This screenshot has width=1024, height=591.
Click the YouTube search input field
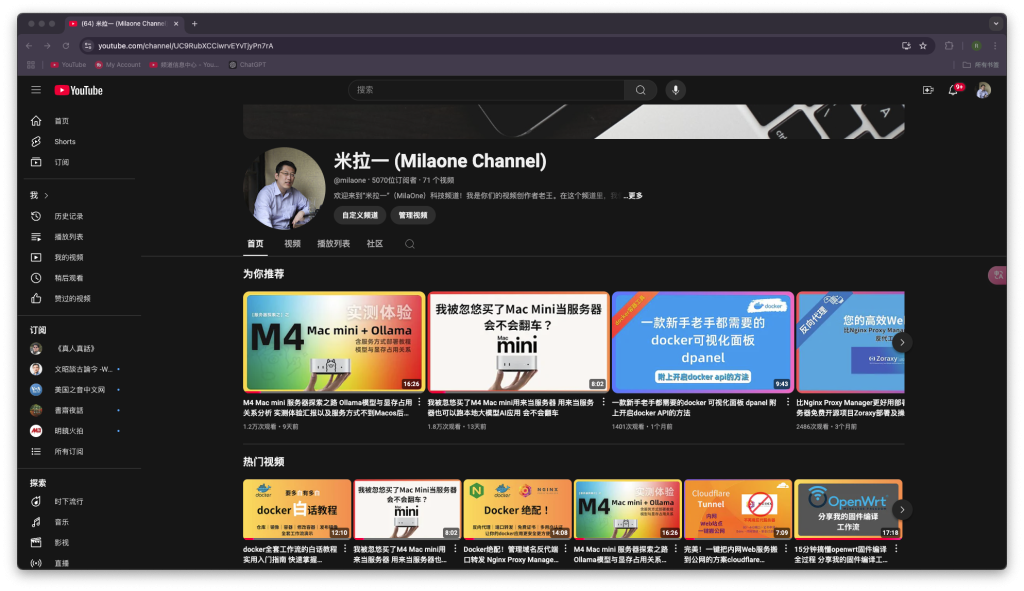[485, 90]
